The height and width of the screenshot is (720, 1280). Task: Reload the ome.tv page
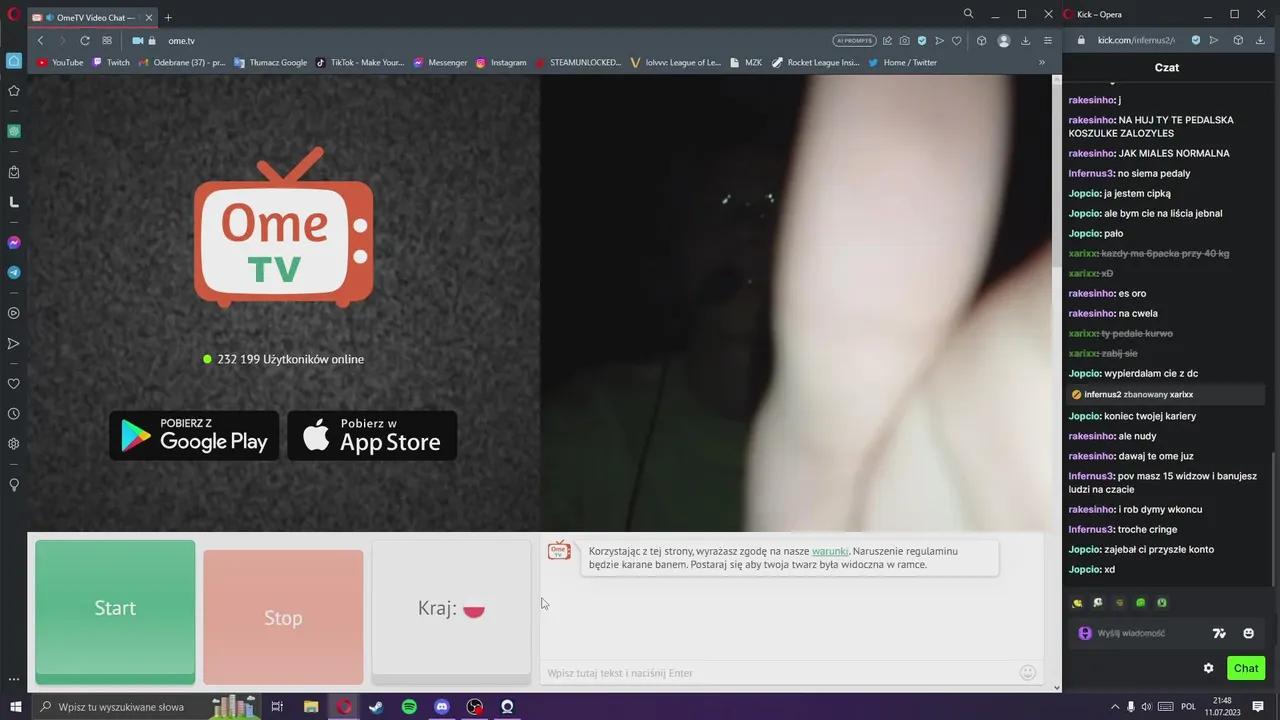click(x=85, y=41)
